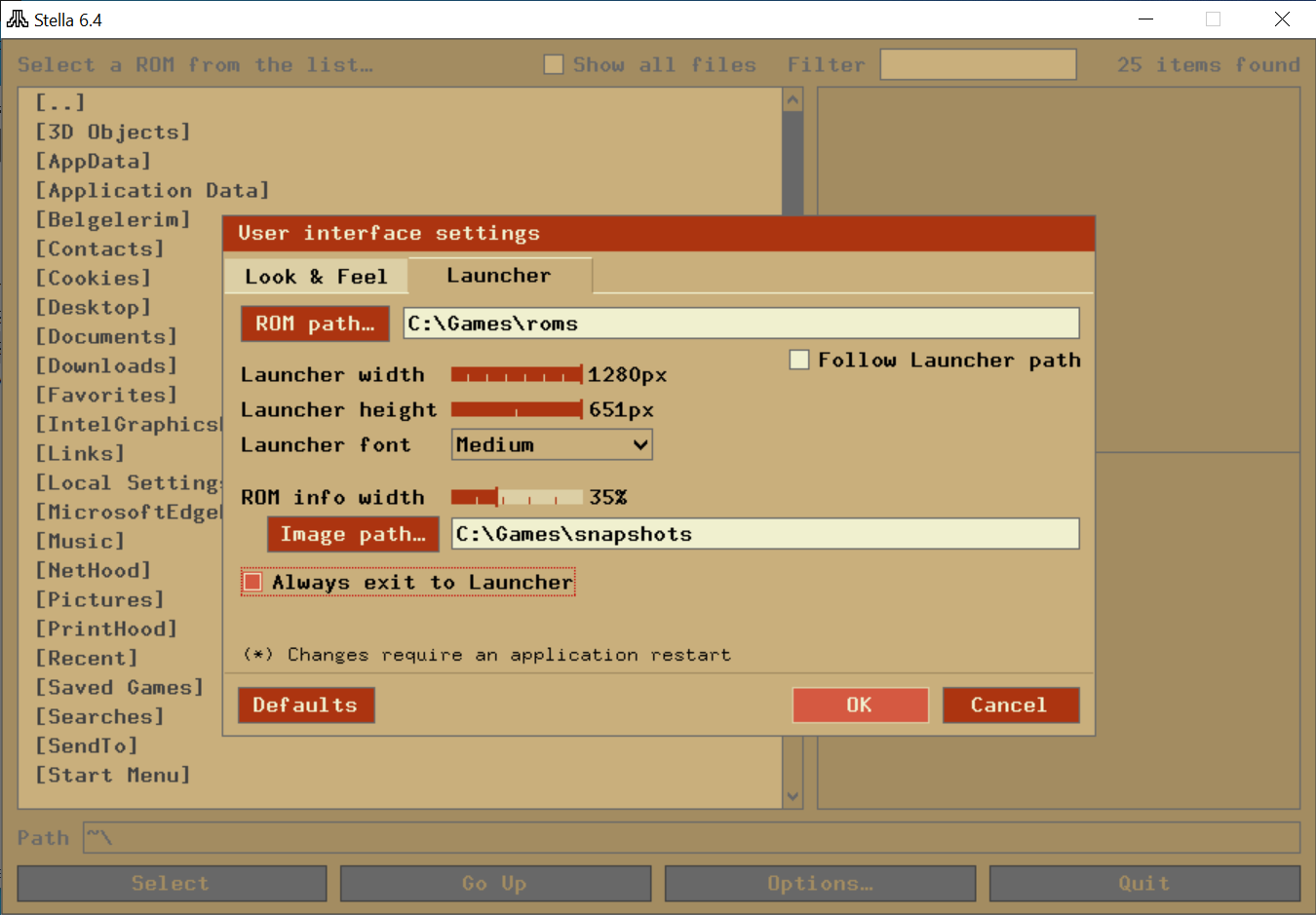Select the [Links] folder entry

point(80,453)
